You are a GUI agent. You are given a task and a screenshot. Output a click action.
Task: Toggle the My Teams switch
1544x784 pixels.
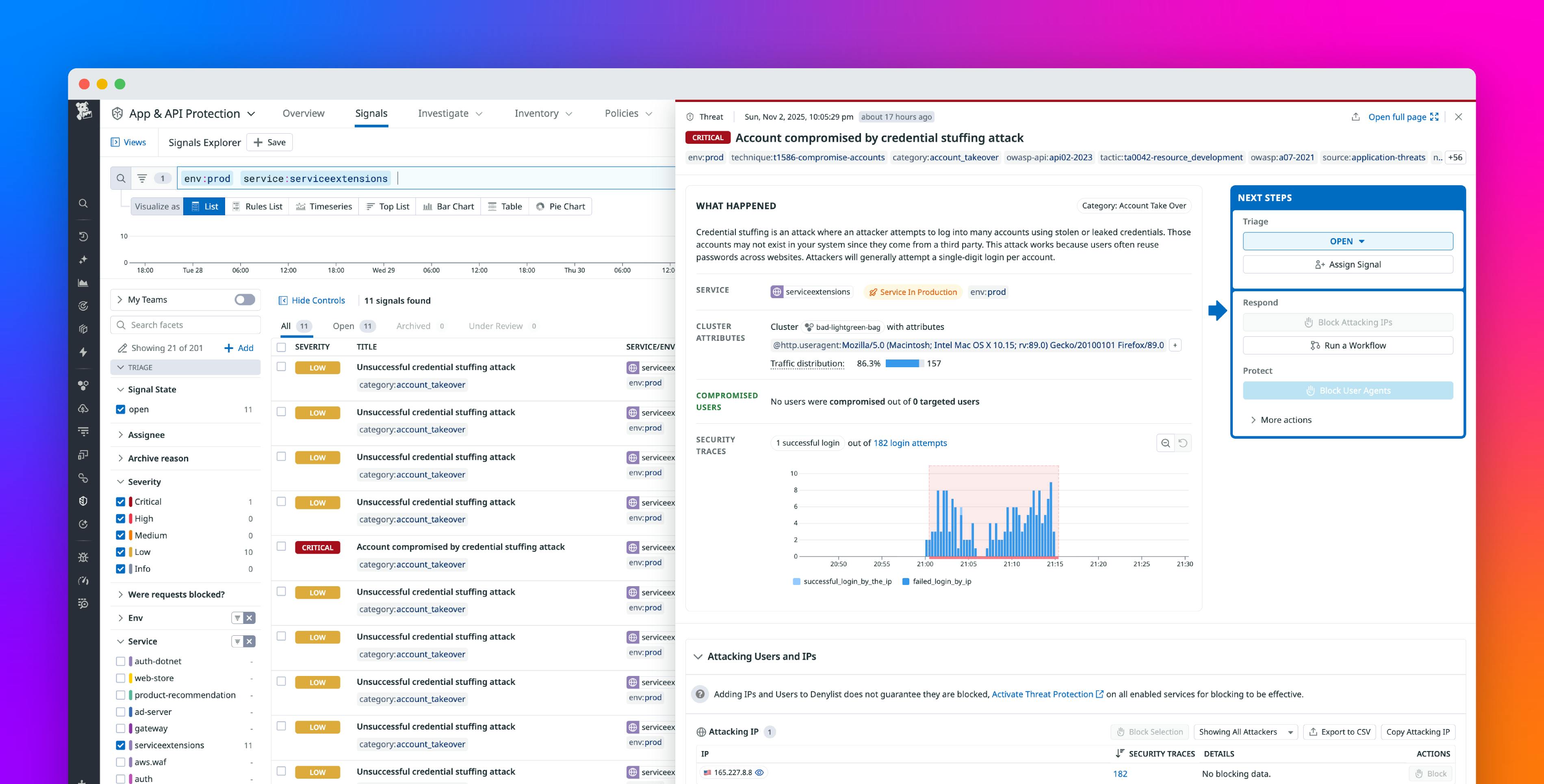pos(246,299)
